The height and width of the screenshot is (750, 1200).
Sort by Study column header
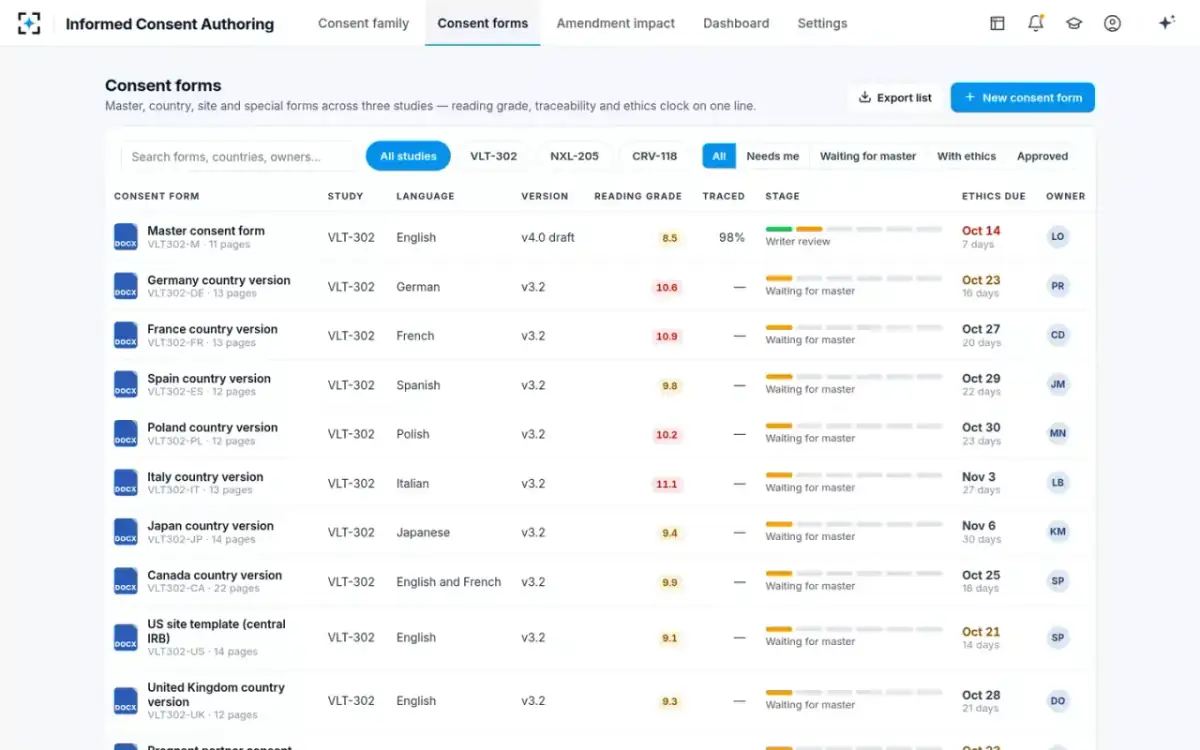(345, 196)
